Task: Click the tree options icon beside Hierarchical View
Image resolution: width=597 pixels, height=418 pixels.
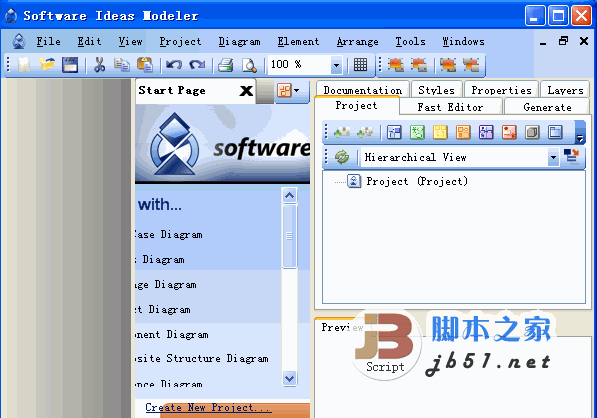Action: coord(571,156)
